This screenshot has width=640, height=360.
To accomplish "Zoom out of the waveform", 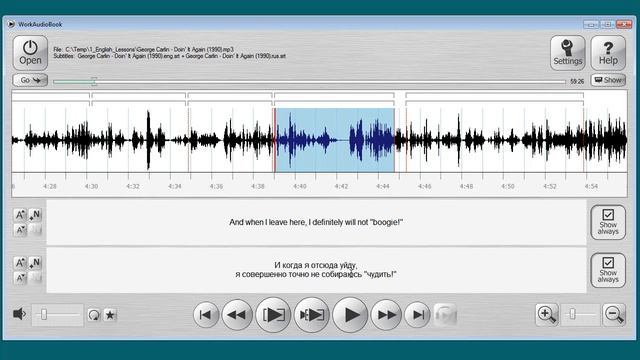I will [614, 314].
